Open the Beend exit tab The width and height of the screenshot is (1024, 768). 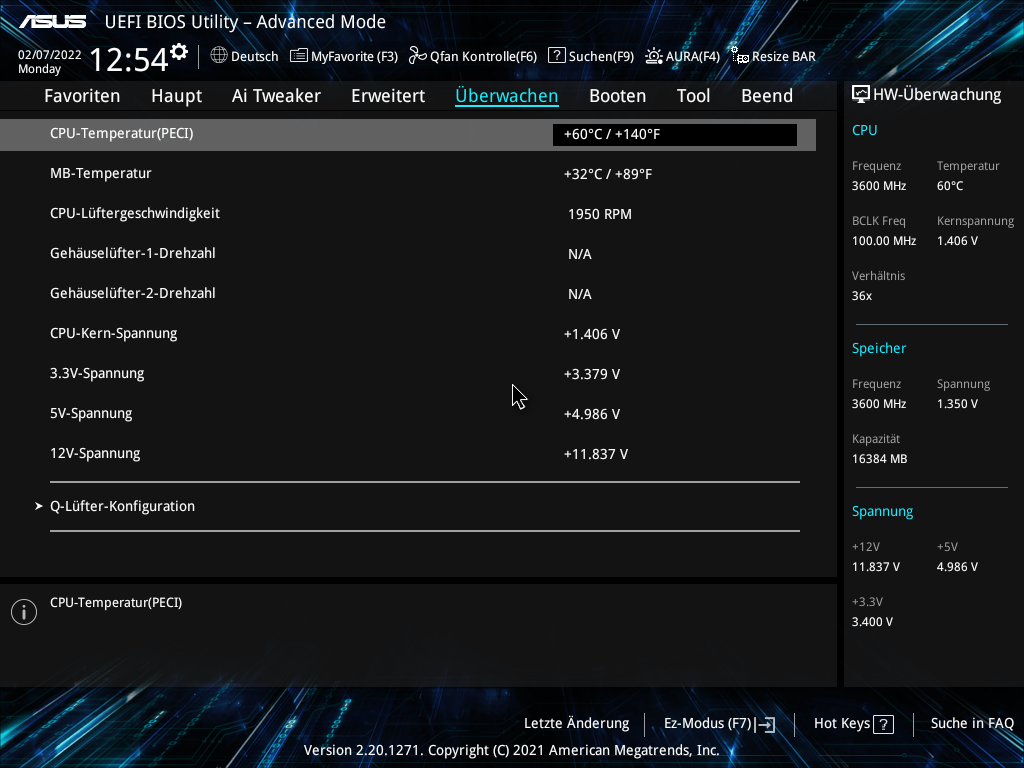767,96
